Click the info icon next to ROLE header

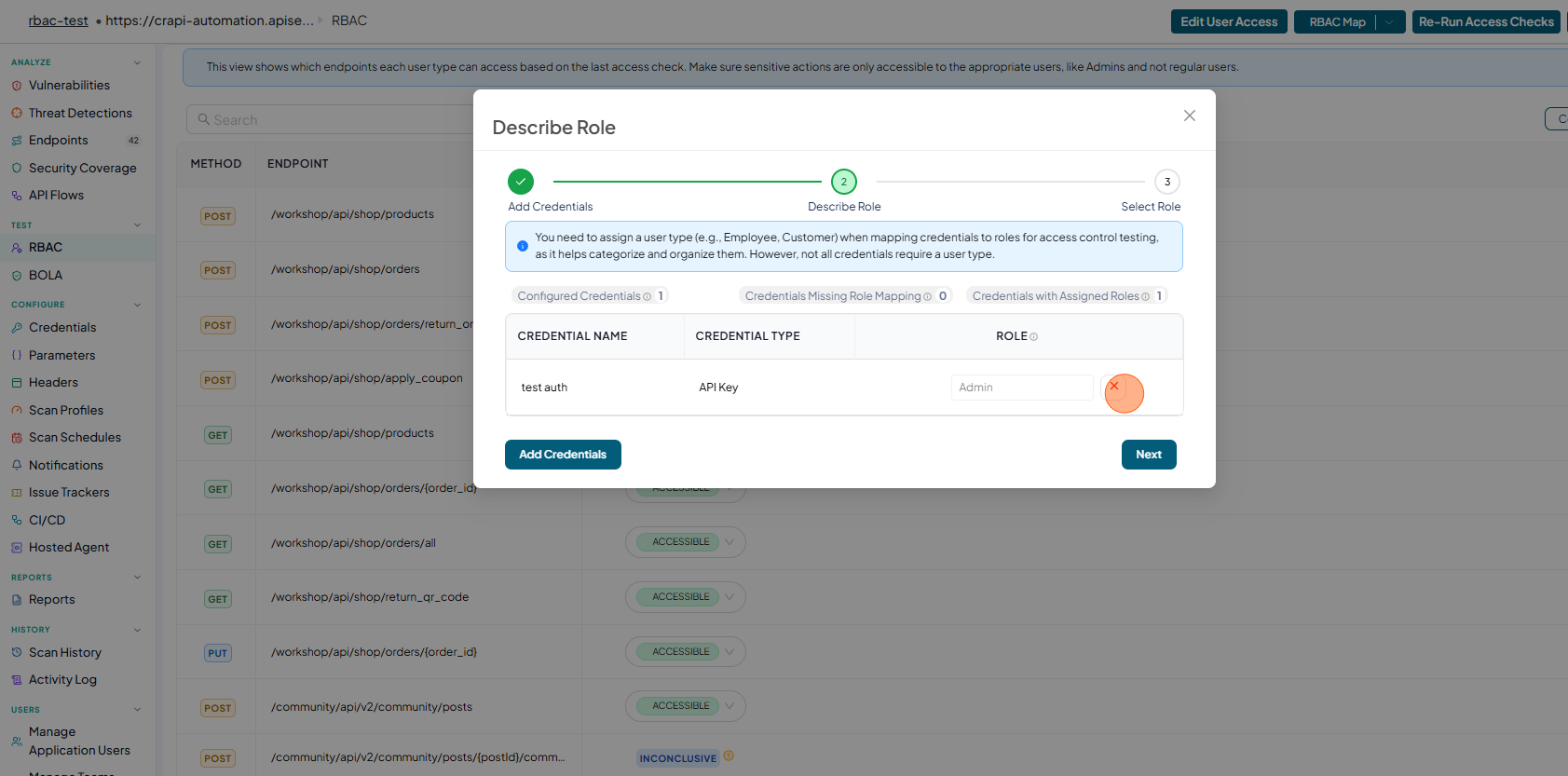click(x=1034, y=337)
